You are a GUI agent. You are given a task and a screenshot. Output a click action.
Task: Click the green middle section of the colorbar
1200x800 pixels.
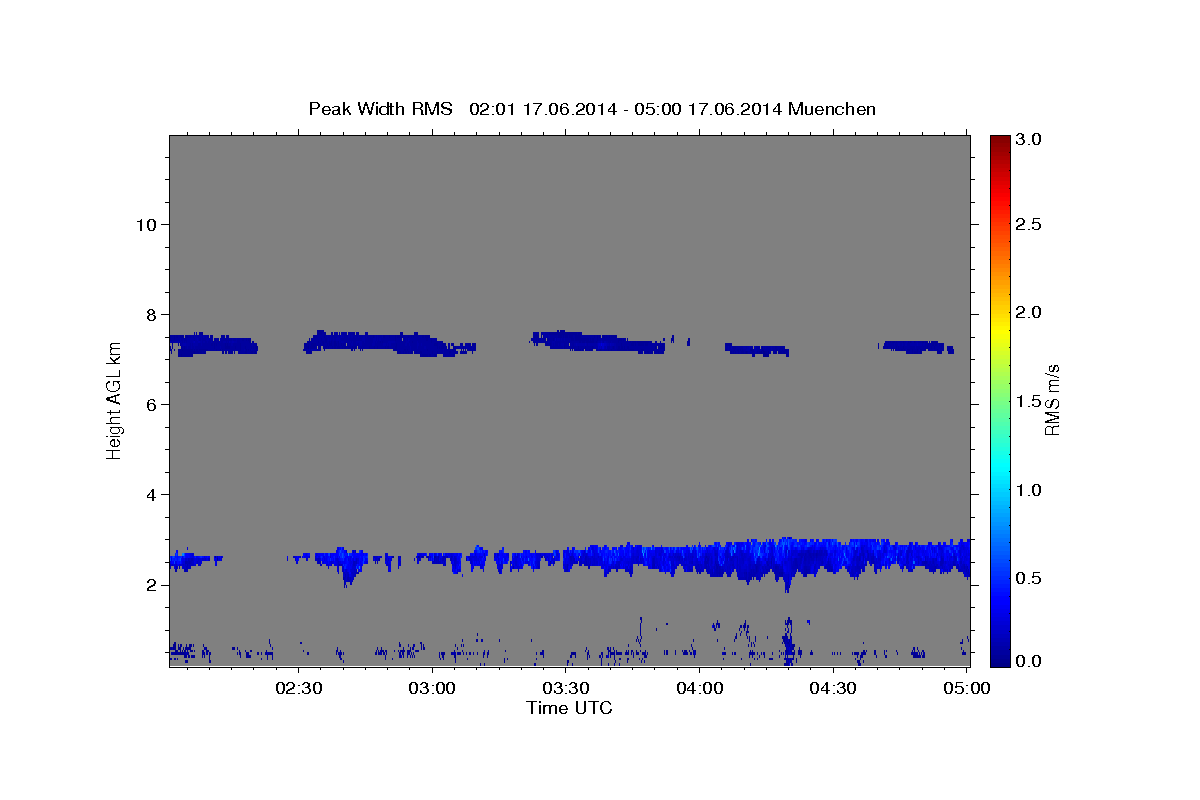pos(999,400)
